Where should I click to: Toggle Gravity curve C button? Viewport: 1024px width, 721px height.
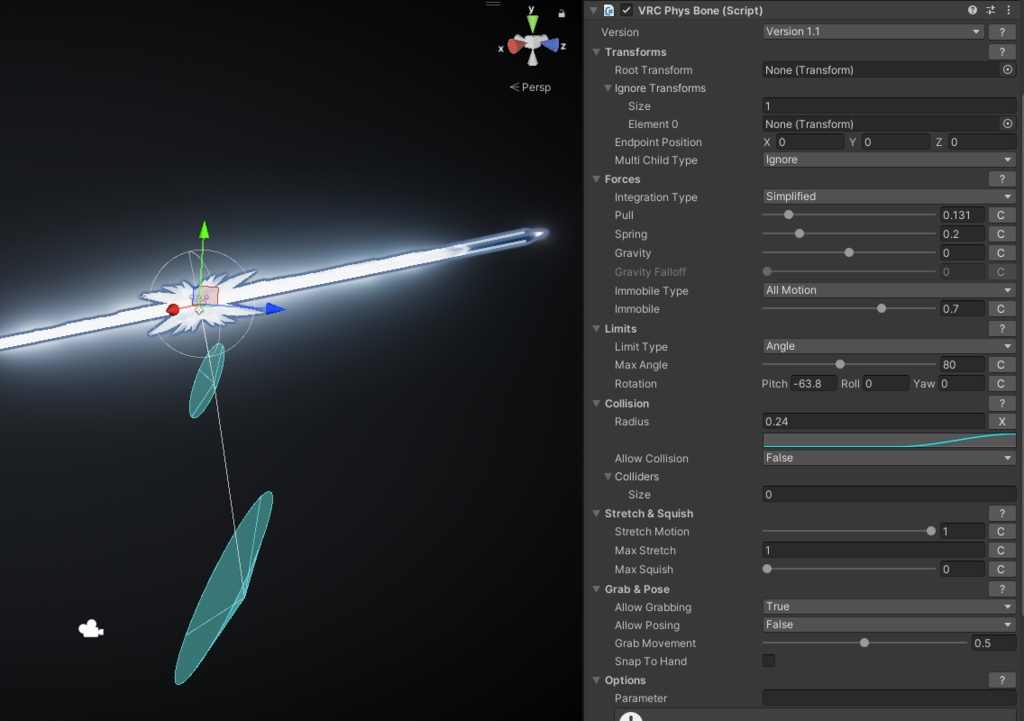click(1000, 253)
